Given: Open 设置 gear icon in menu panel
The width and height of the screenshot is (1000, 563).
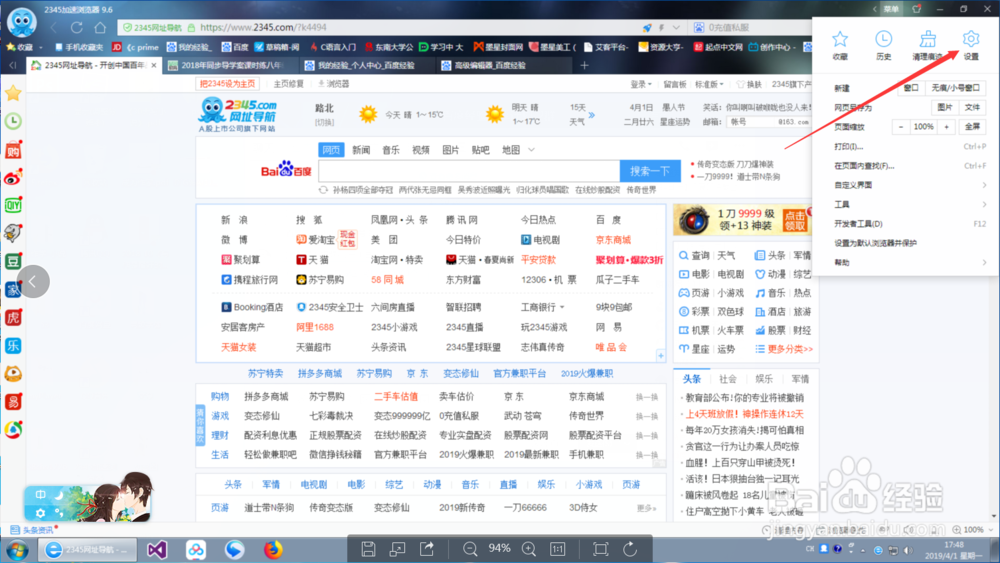Looking at the screenshot, I should click(x=971, y=40).
